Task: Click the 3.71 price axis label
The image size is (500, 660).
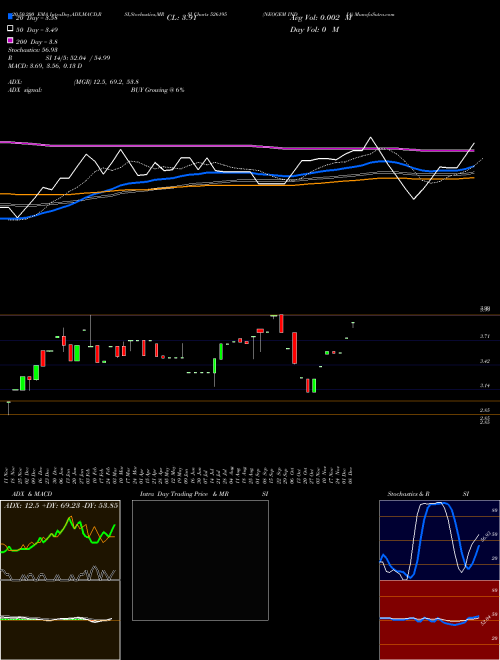Action: click(485, 336)
